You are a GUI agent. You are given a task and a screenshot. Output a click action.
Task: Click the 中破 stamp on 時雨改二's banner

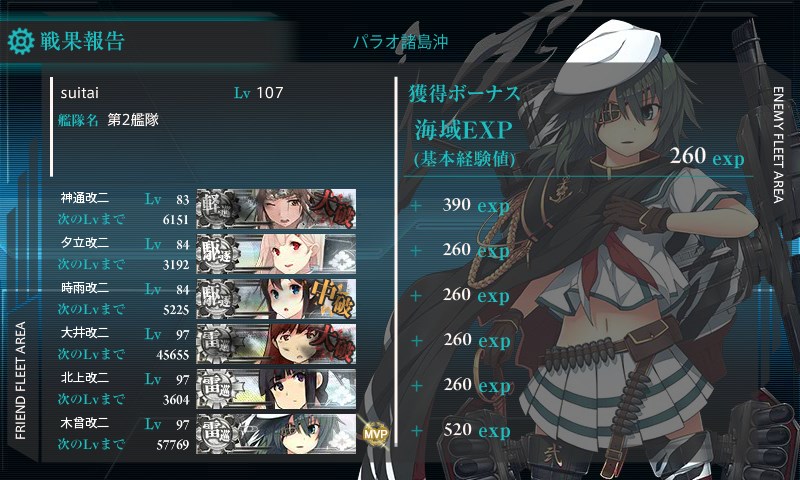click(x=333, y=298)
